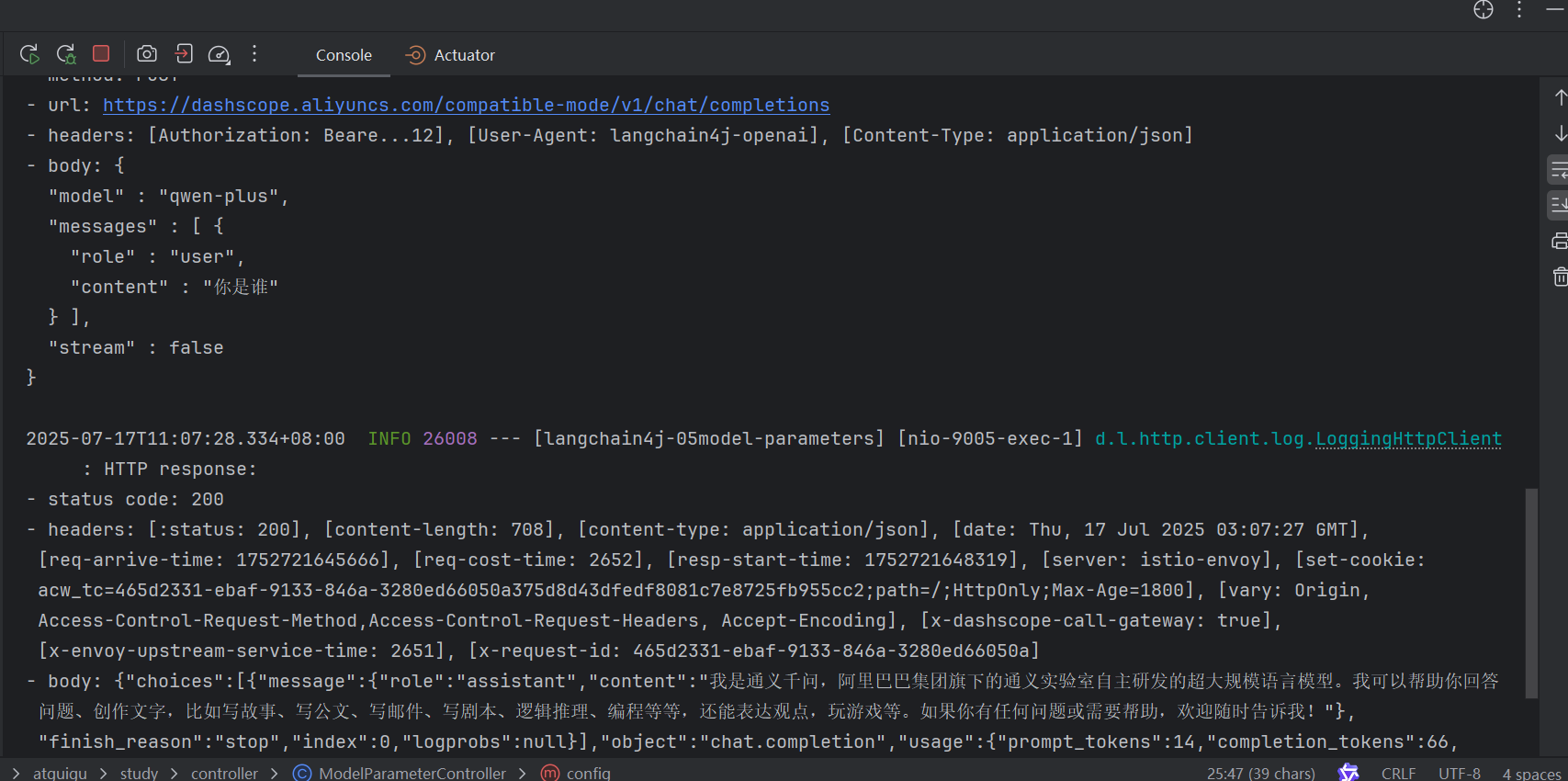
Task: Toggle scroll to end of console
Action: (1559, 205)
